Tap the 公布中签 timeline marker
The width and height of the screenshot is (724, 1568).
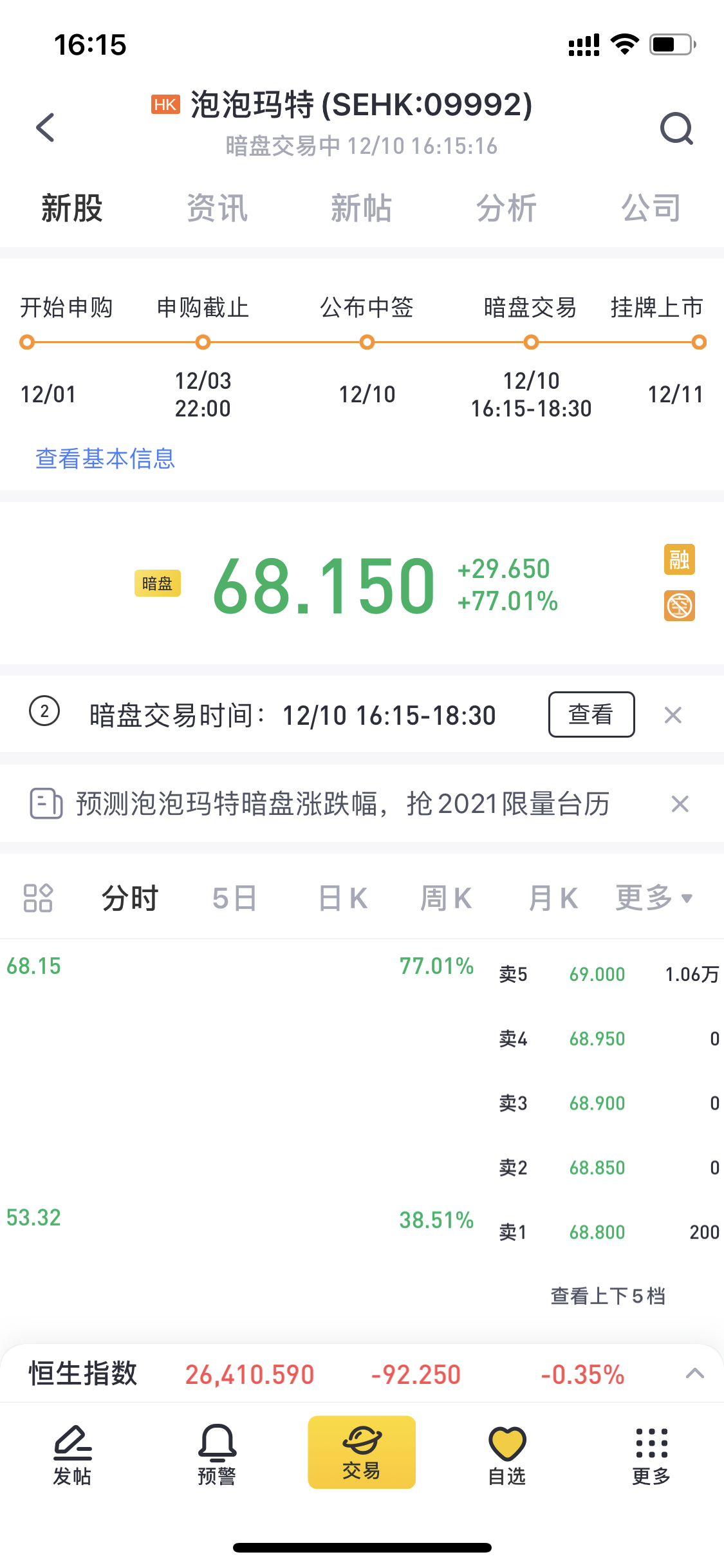click(x=367, y=342)
